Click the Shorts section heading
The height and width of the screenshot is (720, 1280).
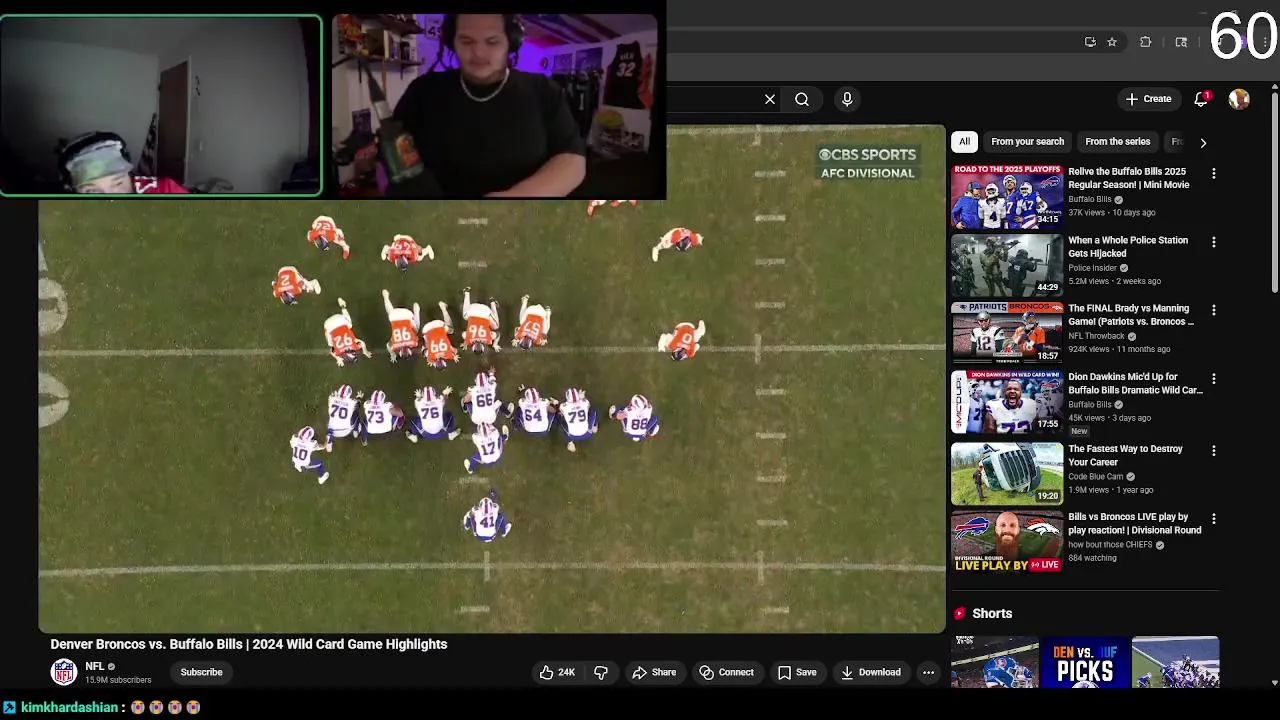(992, 613)
